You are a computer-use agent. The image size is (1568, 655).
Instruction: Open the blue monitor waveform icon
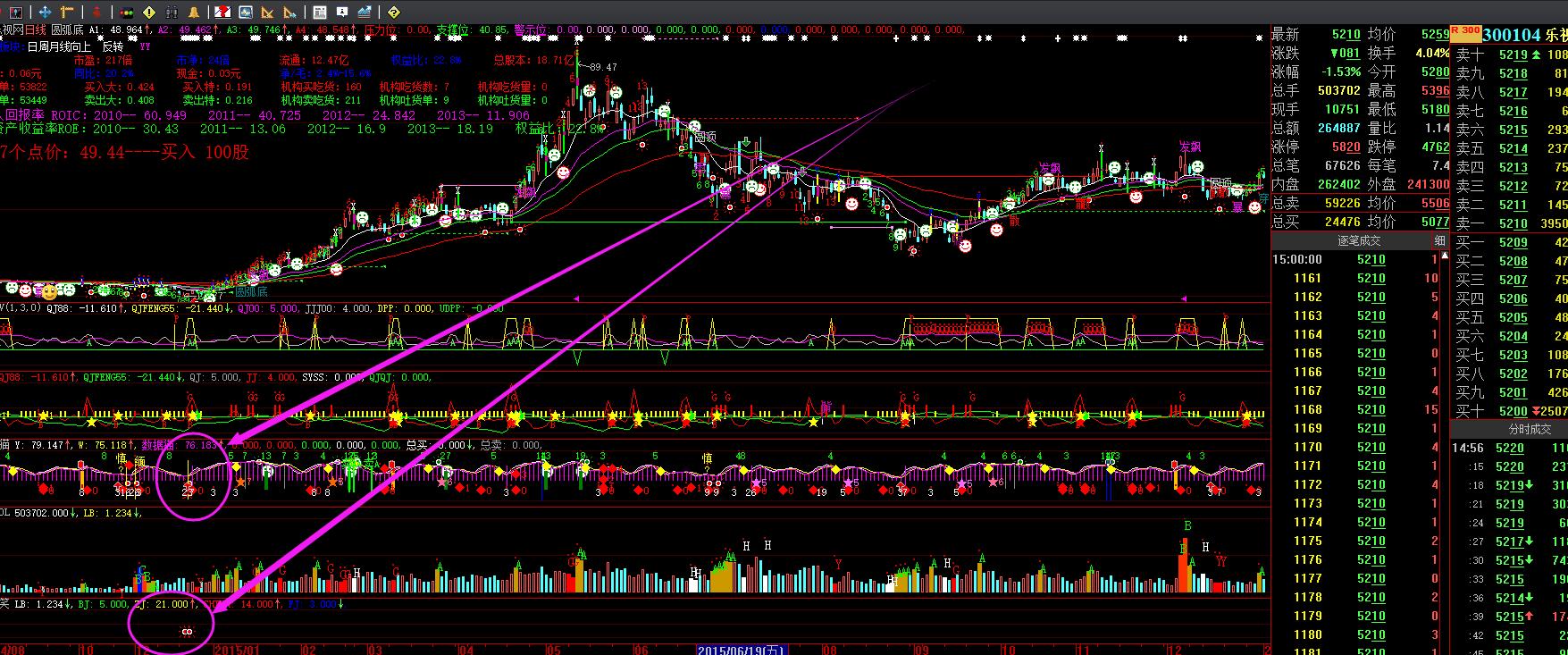245,13
